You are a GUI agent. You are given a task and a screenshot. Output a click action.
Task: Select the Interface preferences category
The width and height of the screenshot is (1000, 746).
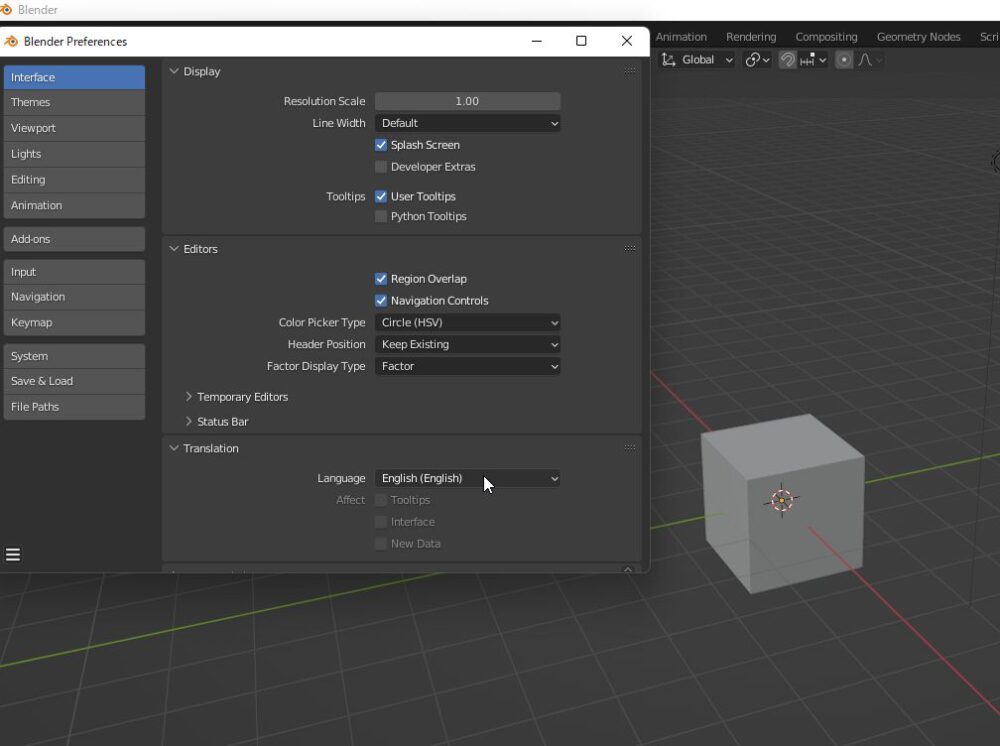74,77
